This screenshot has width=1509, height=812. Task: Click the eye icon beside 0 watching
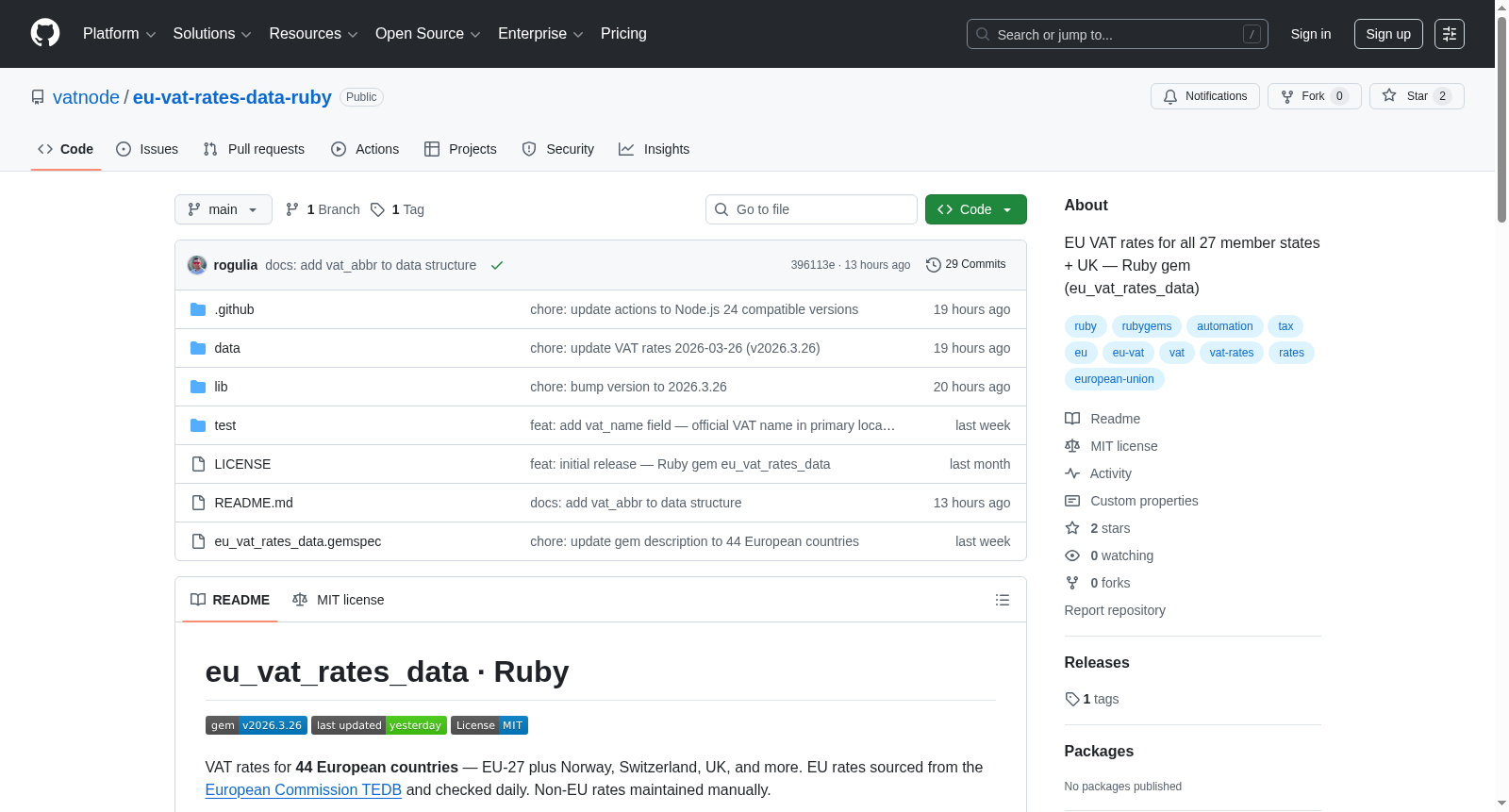(1072, 555)
